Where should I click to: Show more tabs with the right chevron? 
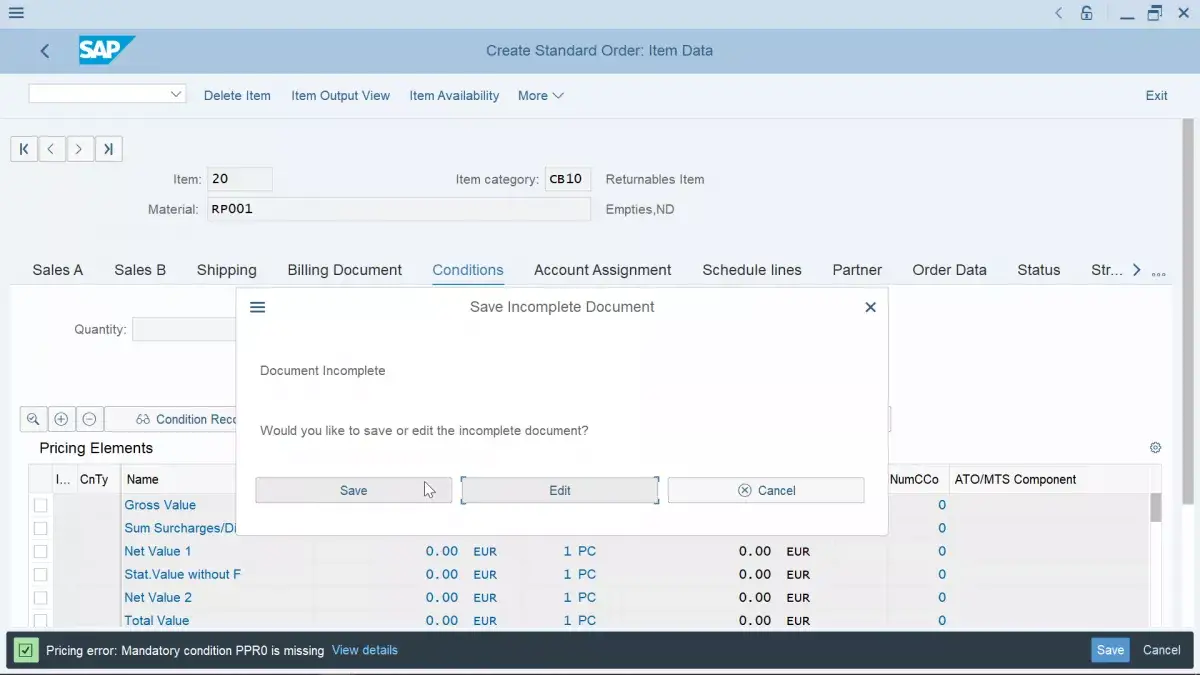coord(1136,270)
